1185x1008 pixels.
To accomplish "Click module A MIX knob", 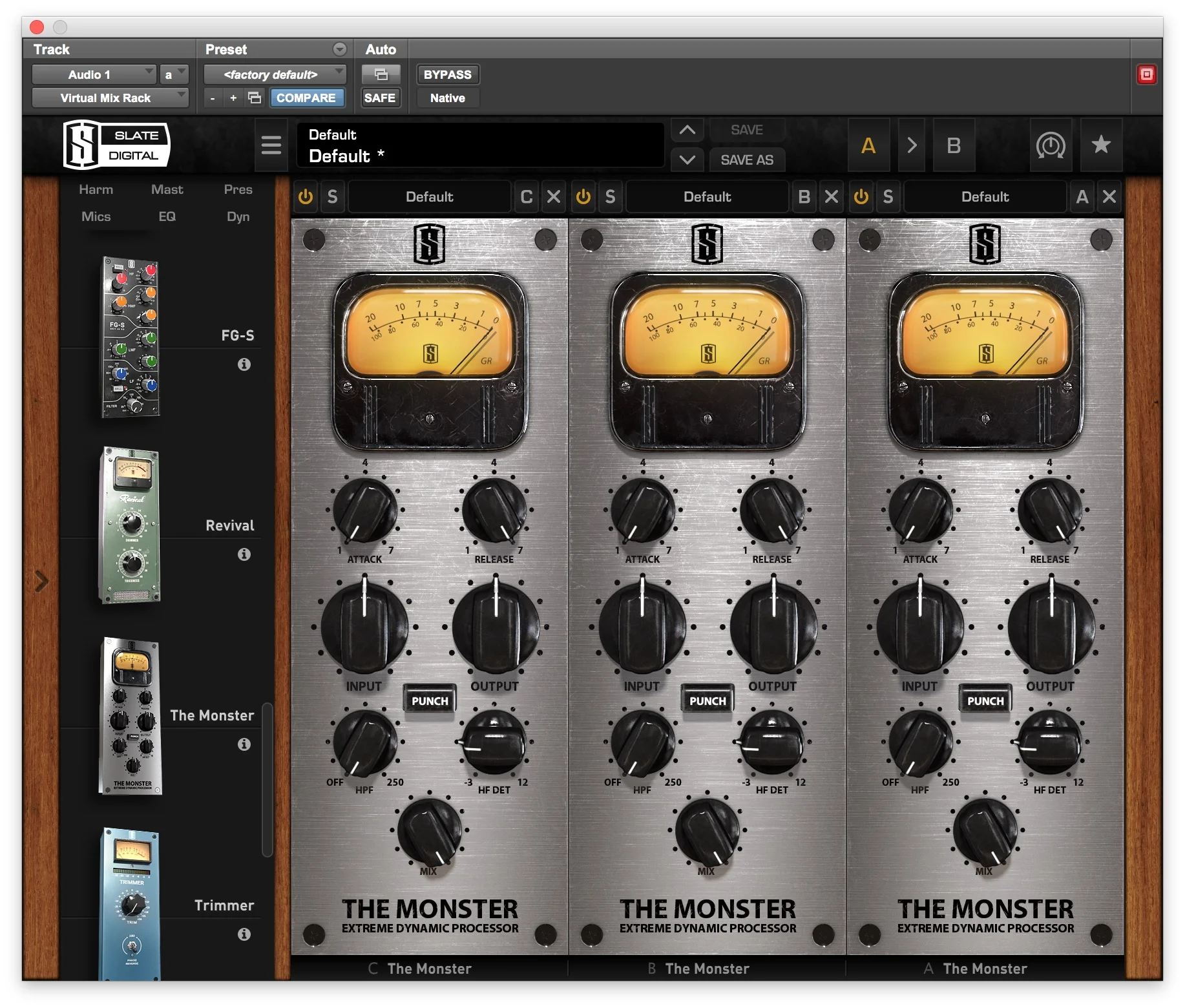I will (x=985, y=831).
